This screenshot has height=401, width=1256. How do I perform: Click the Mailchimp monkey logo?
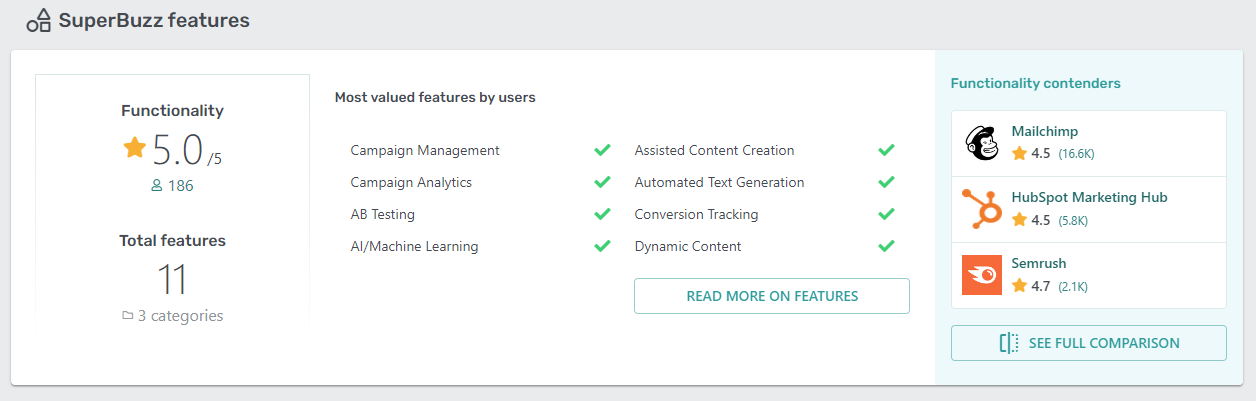click(x=981, y=144)
